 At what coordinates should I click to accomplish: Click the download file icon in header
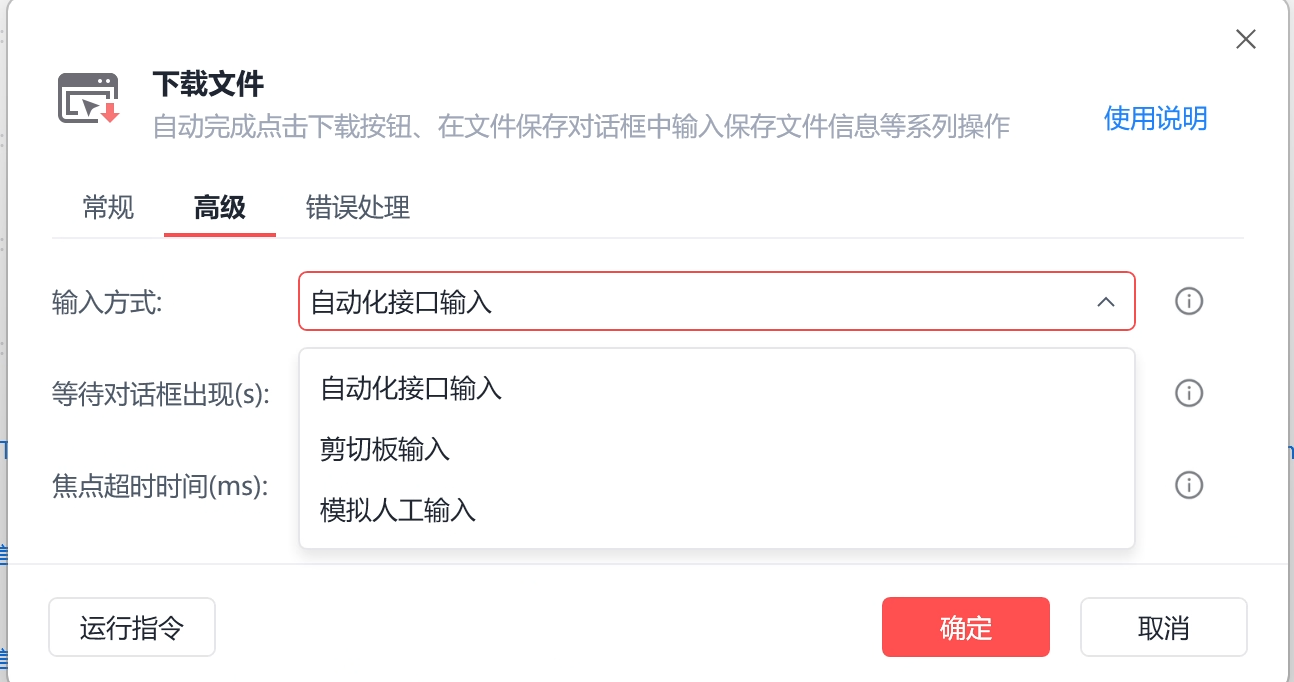89,99
